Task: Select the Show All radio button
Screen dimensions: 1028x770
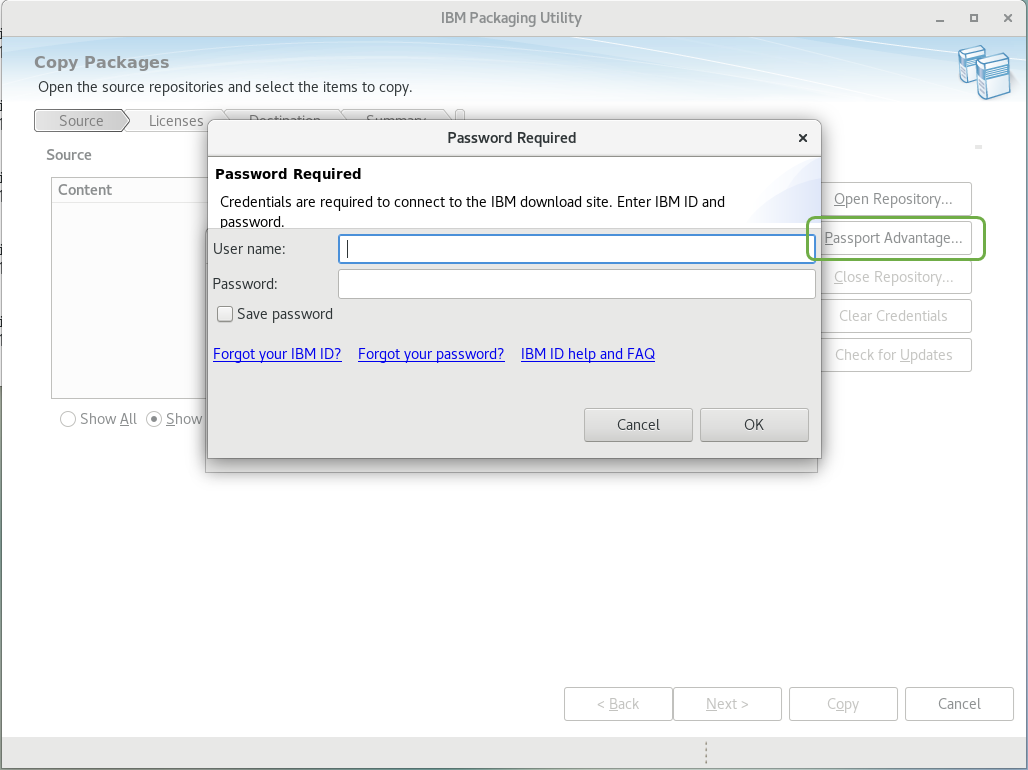Action: (x=68, y=419)
